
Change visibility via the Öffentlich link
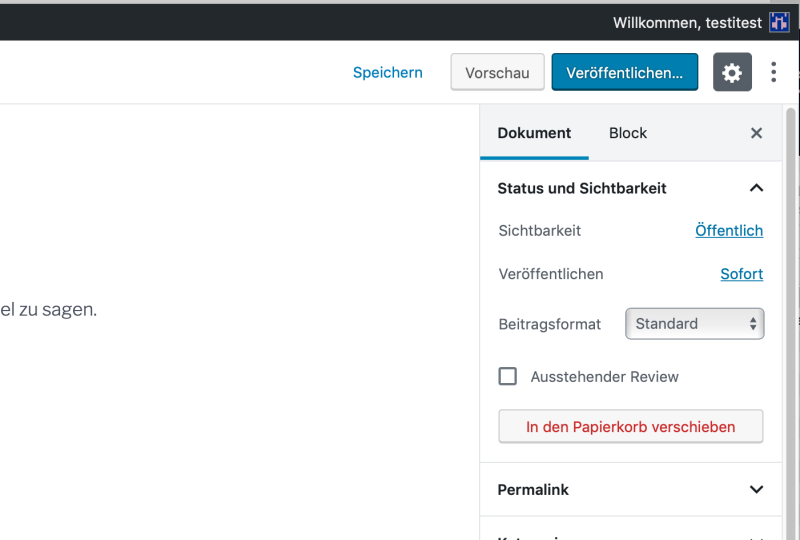(x=728, y=231)
